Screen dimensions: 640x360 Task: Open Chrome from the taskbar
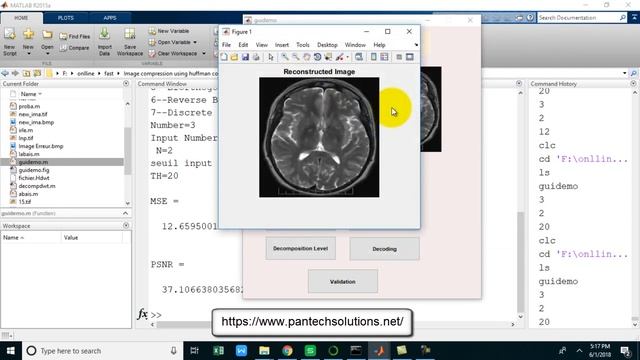[x=287, y=351]
